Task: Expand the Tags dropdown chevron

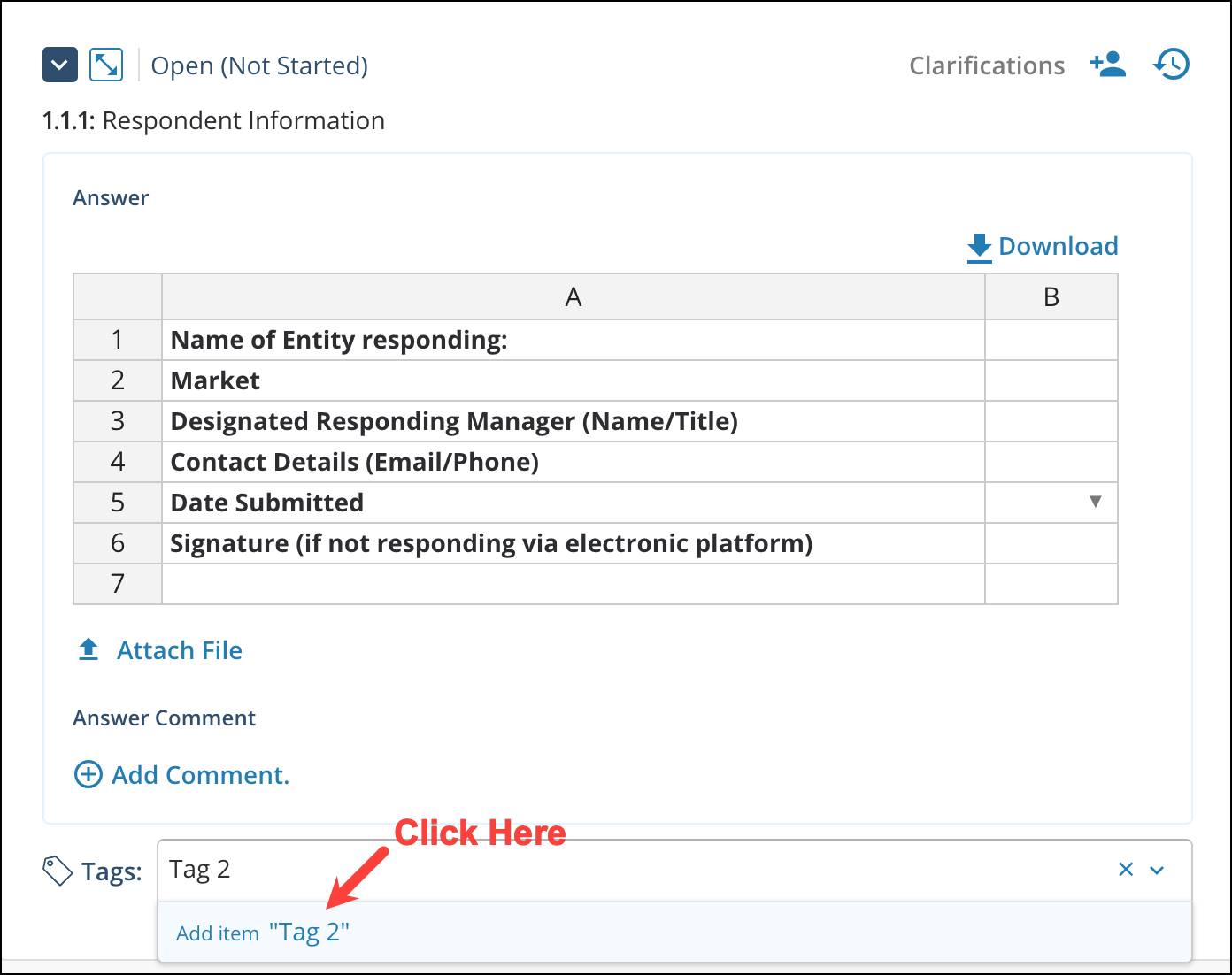Action: click(1157, 871)
